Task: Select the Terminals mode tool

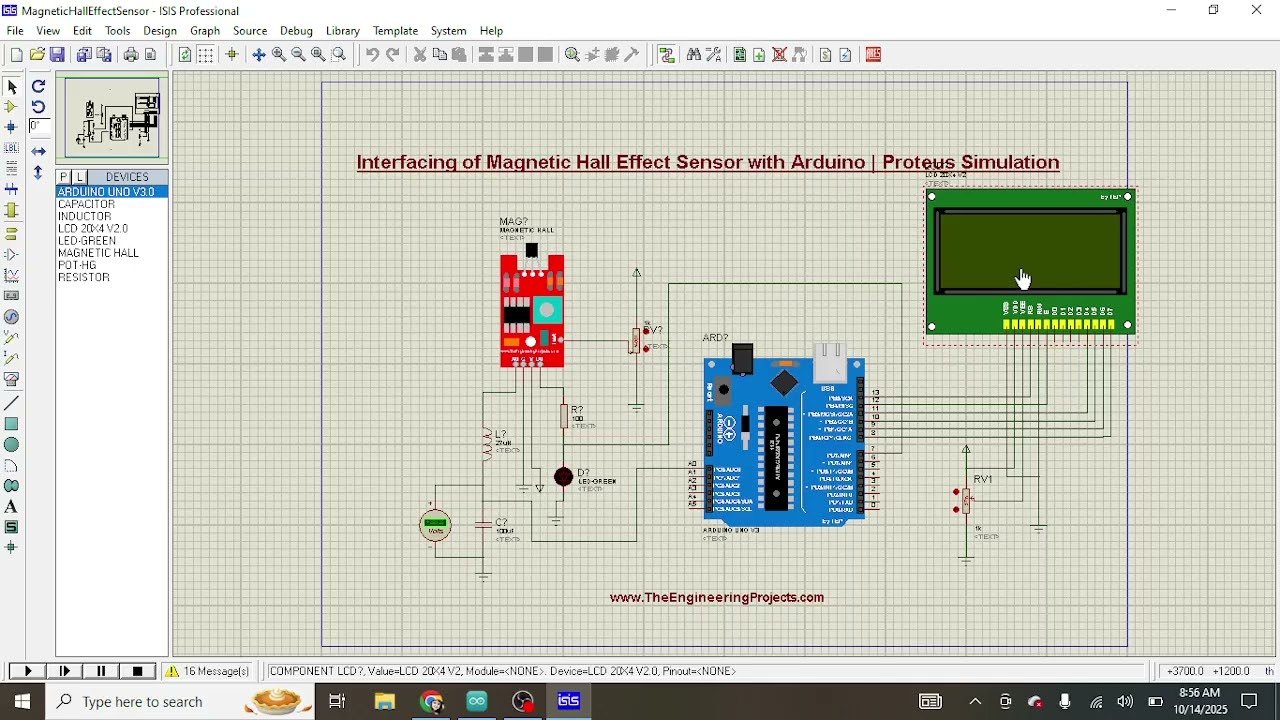Action: coord(12,234)
